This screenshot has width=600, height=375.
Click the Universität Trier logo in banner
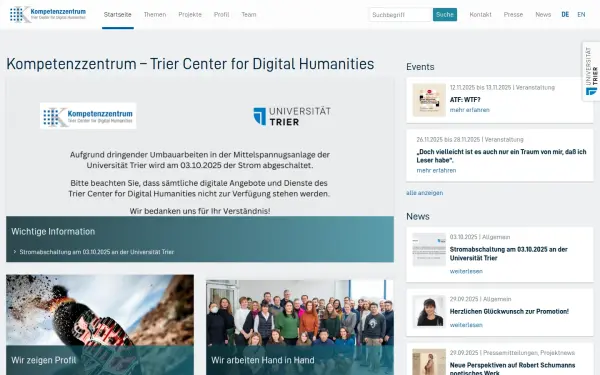coord(292,116)
